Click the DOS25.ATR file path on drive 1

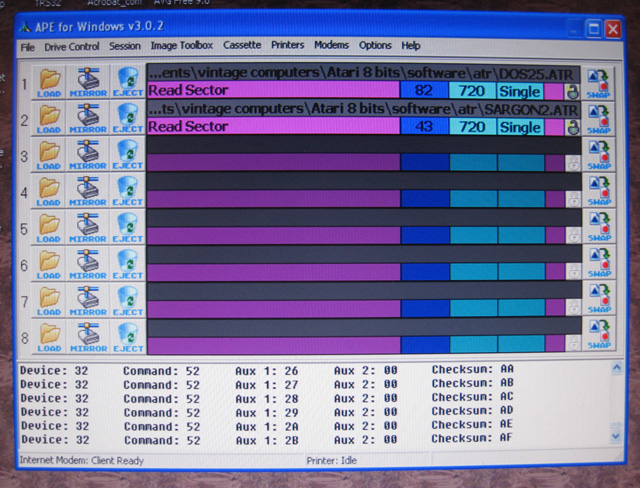click(x=363, y=73)
